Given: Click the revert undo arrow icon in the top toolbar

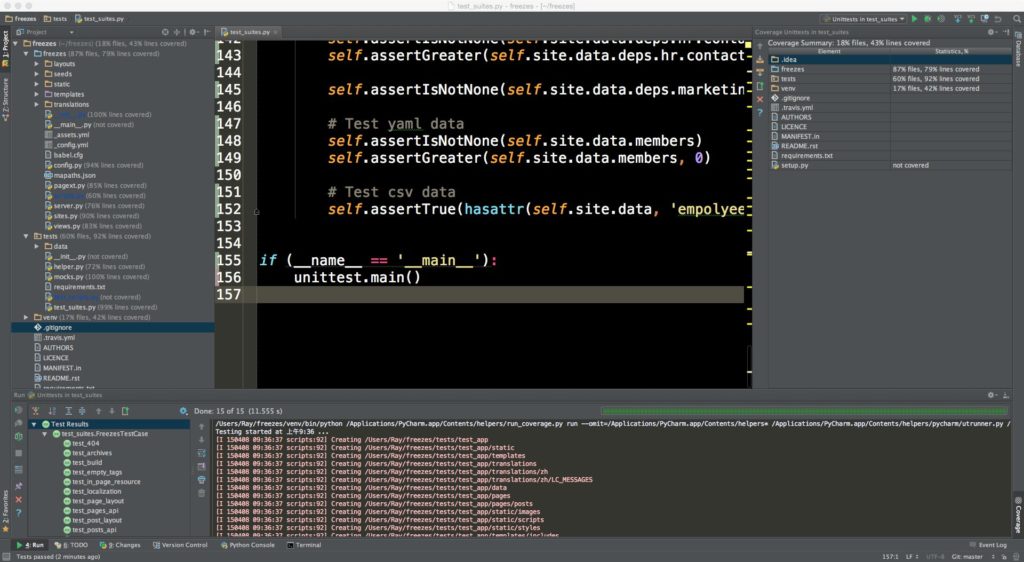Looking at the screenshot, I should tap(998, 19).
